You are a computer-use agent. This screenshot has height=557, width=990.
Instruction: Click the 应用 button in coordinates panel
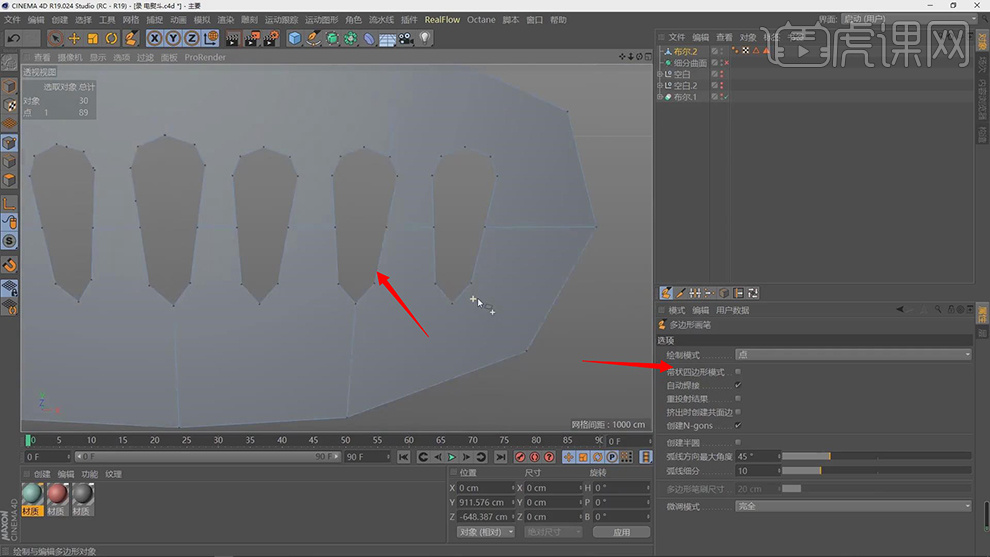[x=621, y=532]
